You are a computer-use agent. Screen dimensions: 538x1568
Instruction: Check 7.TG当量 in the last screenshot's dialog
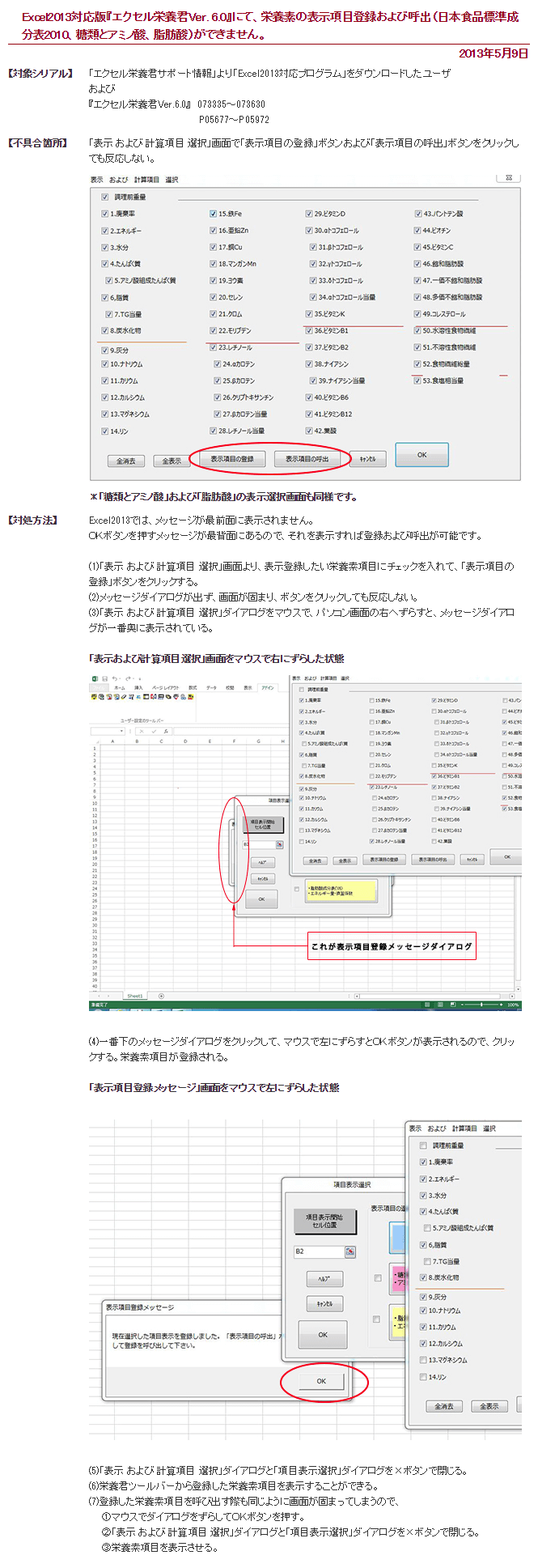(x=427, y=1261)
